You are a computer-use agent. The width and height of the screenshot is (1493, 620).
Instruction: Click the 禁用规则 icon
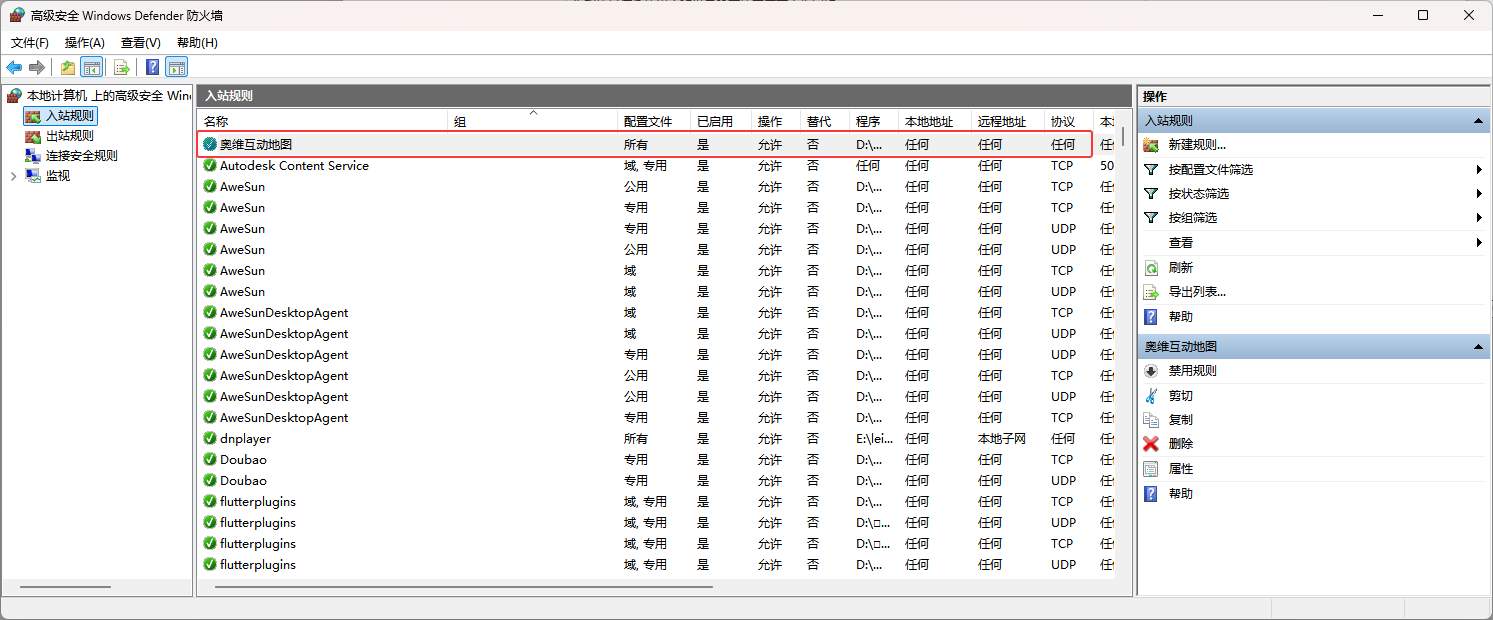tap(1151, 371)
